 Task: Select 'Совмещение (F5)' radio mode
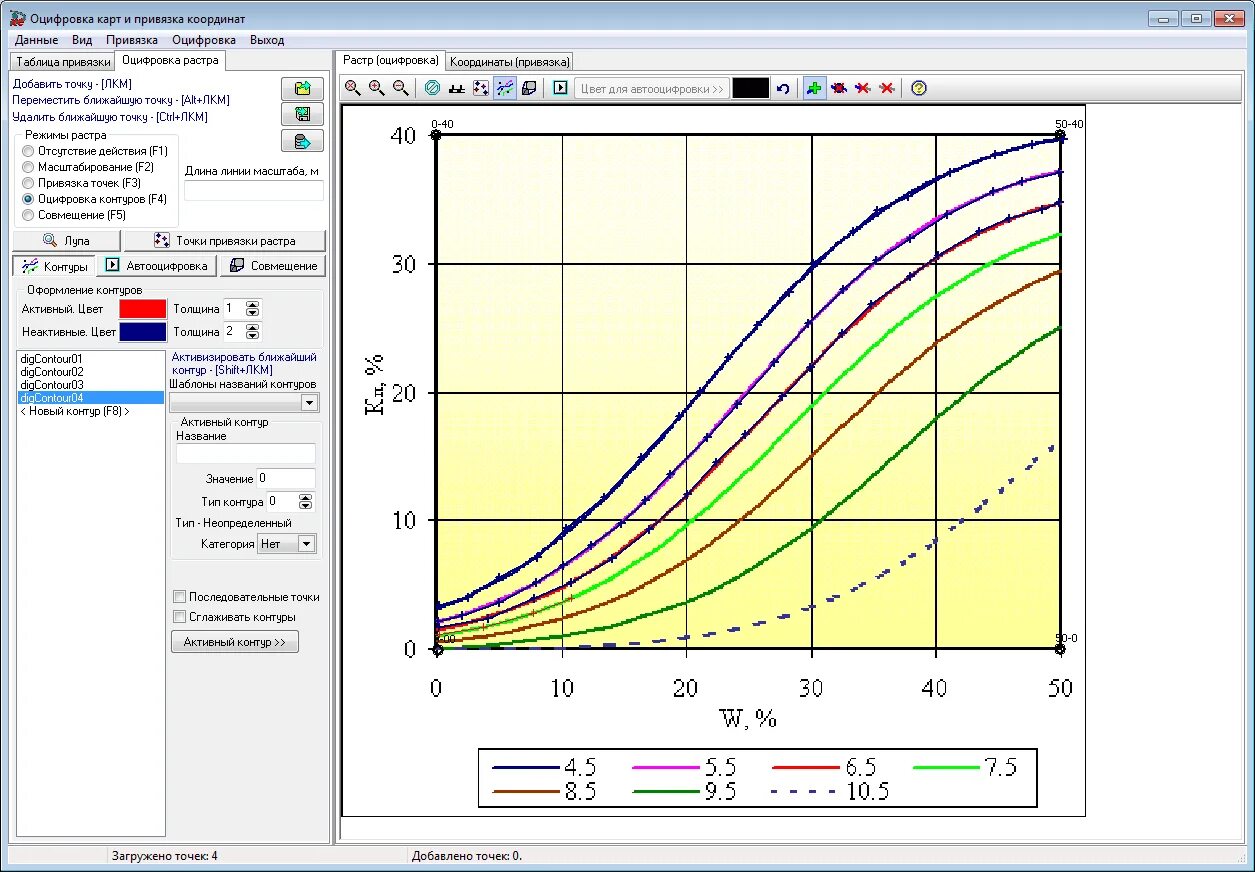(74, 215)
